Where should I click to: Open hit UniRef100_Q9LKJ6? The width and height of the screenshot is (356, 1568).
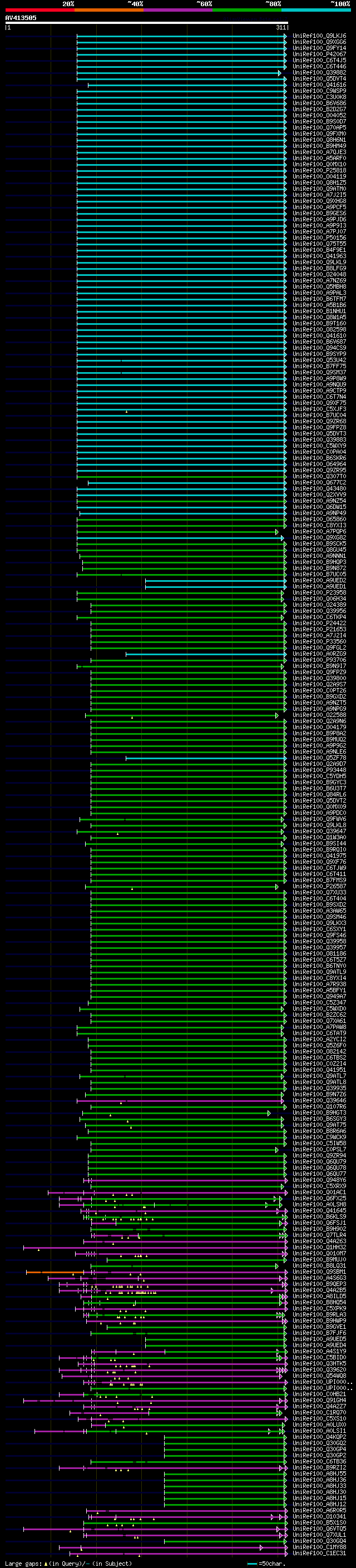coord(319,36)
